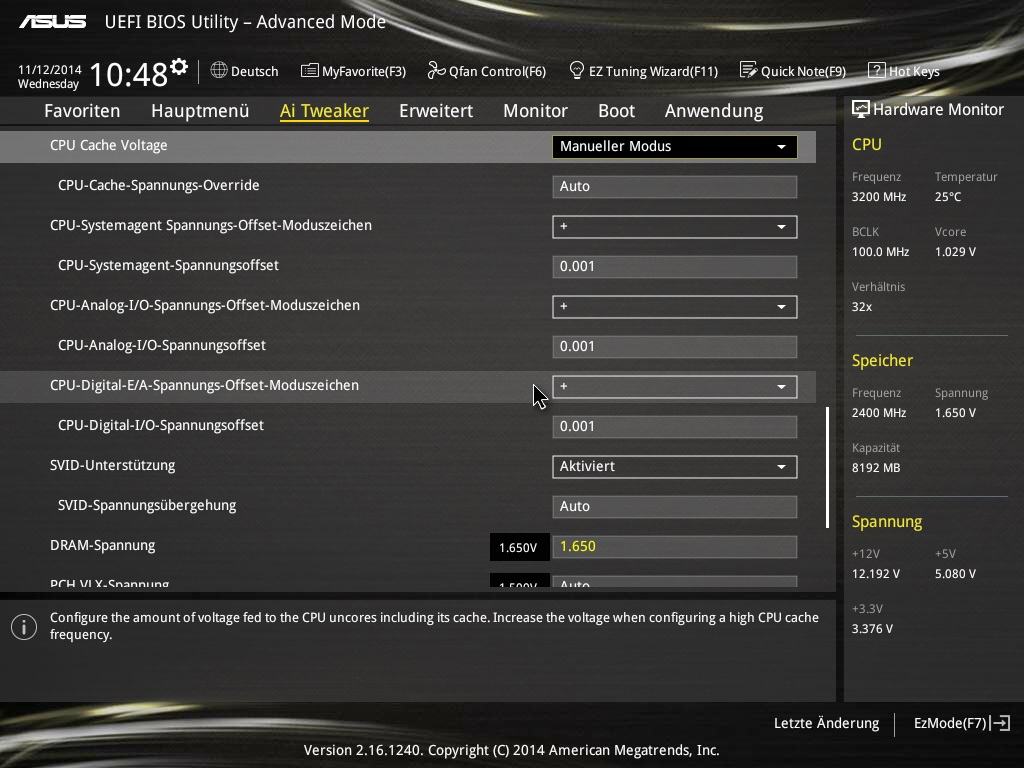Expand CPU-Digital-E/A Offset-Moduszeichen dropdown
Image resolution: width=1024 pixels, height=768 pixels.
(675, 387)
